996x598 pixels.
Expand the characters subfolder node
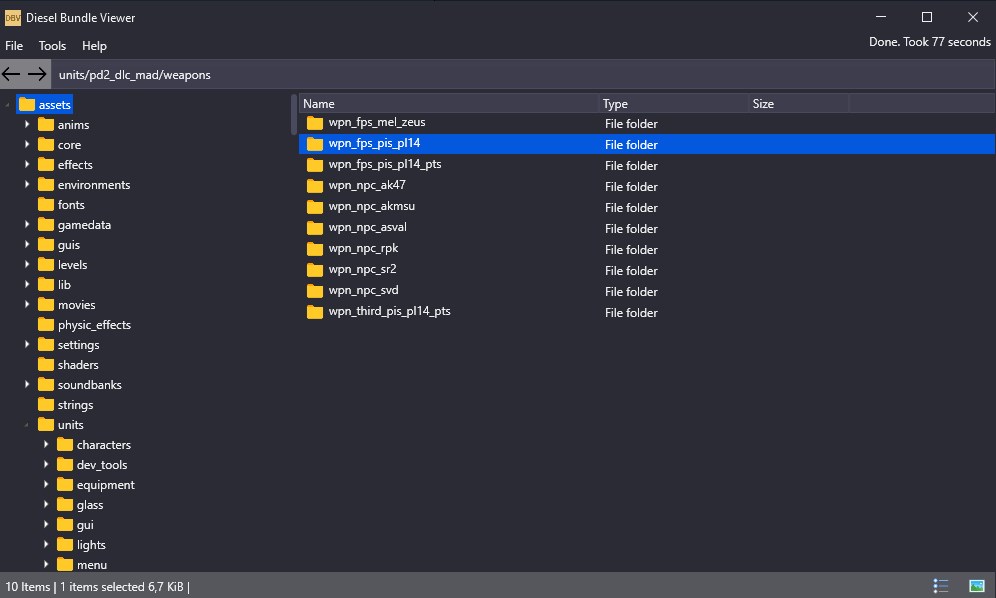[47, 445]
